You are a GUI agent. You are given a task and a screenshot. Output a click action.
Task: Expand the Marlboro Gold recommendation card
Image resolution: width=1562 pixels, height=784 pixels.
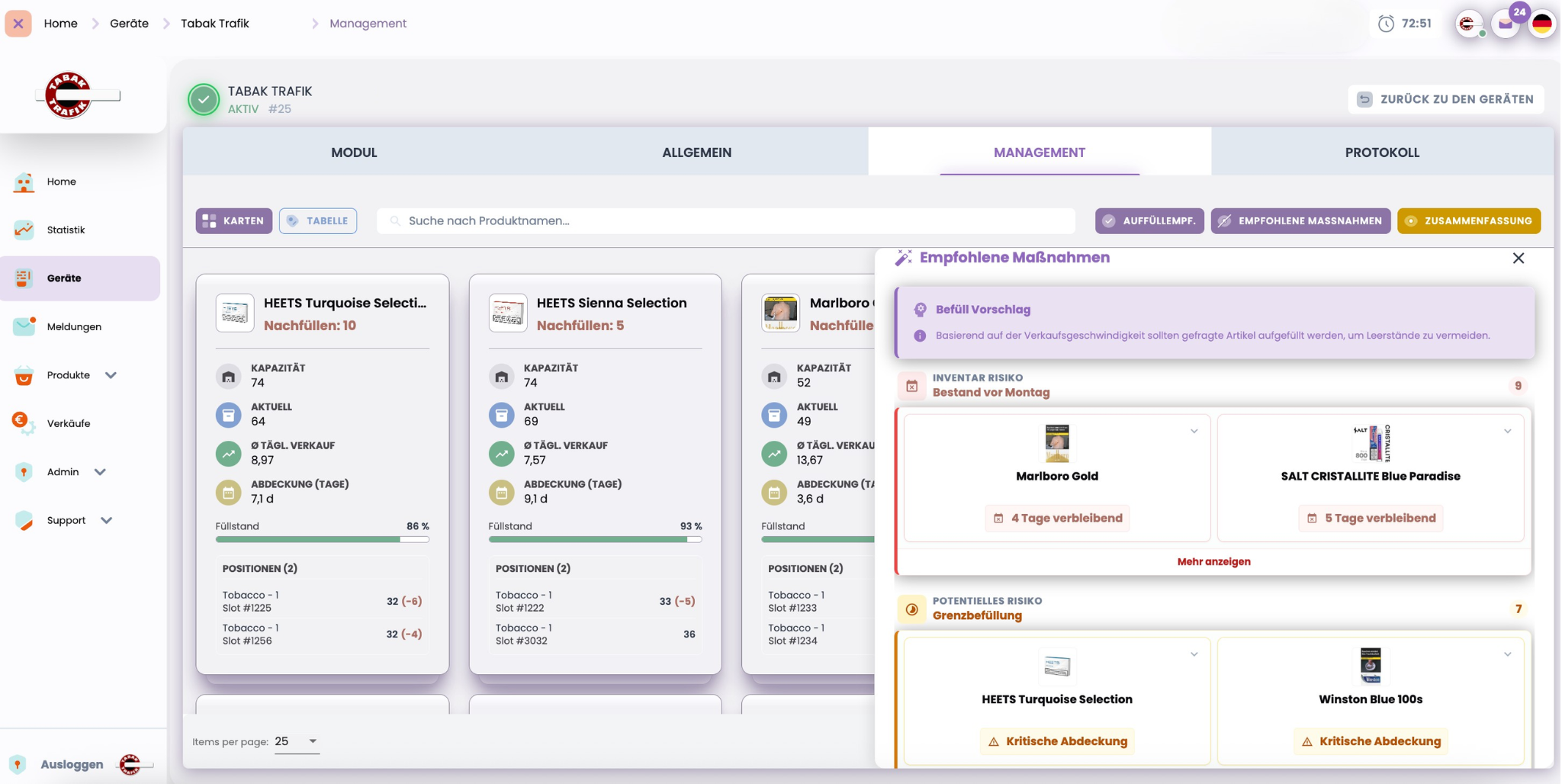(1194, 432)
